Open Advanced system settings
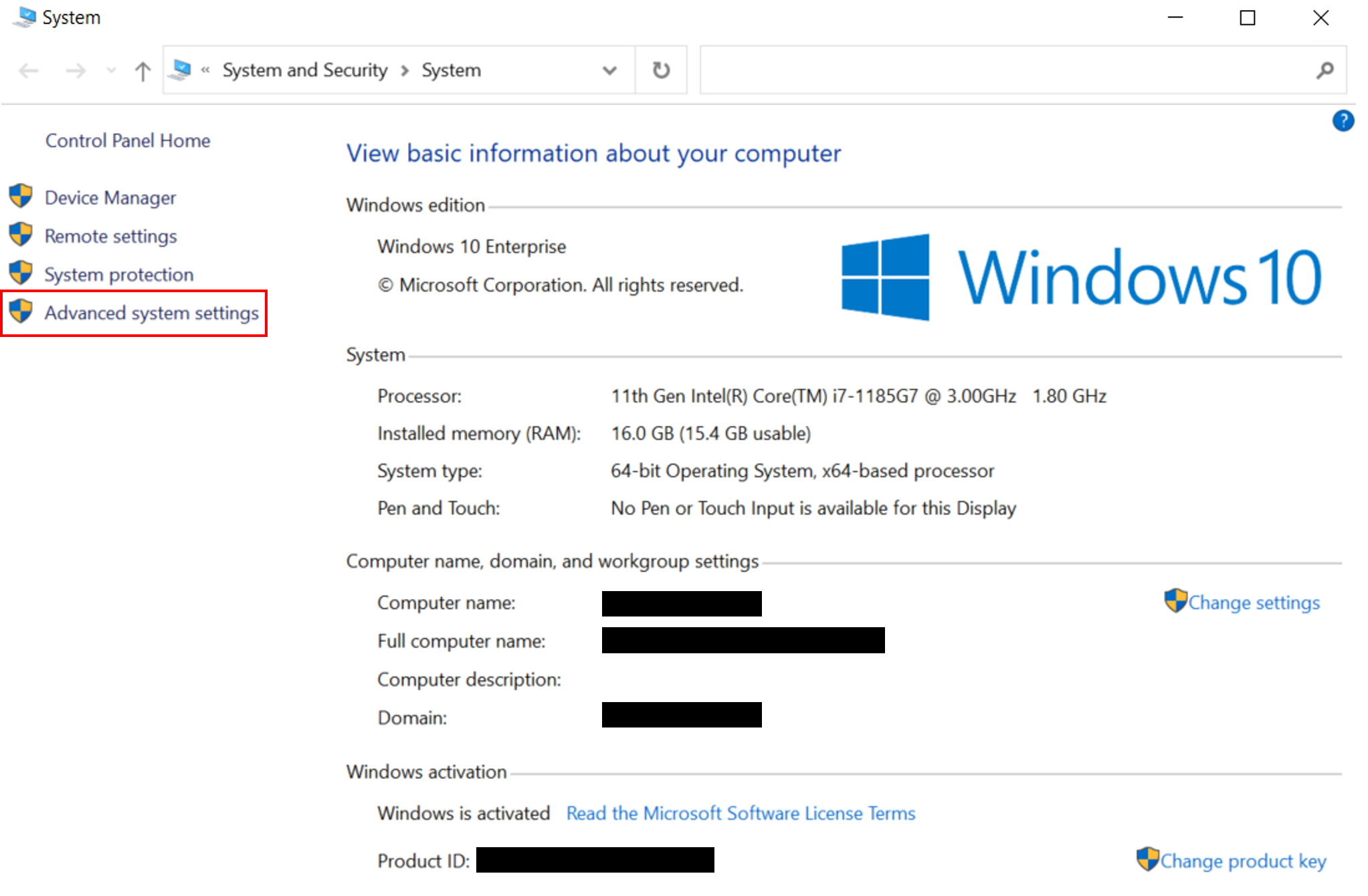This screenshot has width=1368, height=896. coord(152,313)
